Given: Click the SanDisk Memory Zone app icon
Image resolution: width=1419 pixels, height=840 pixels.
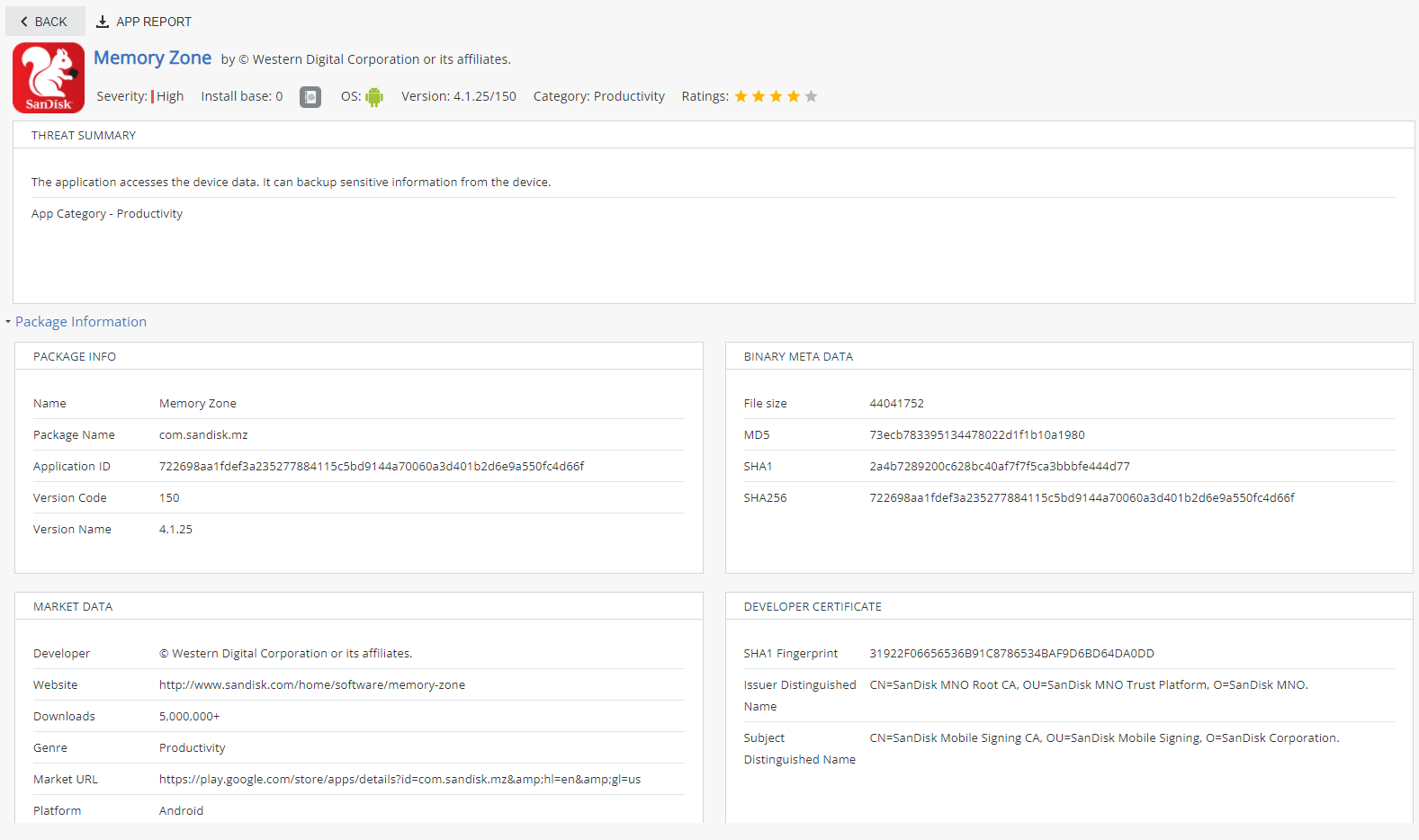Looking at the screenshot, I should click(49, 78).
